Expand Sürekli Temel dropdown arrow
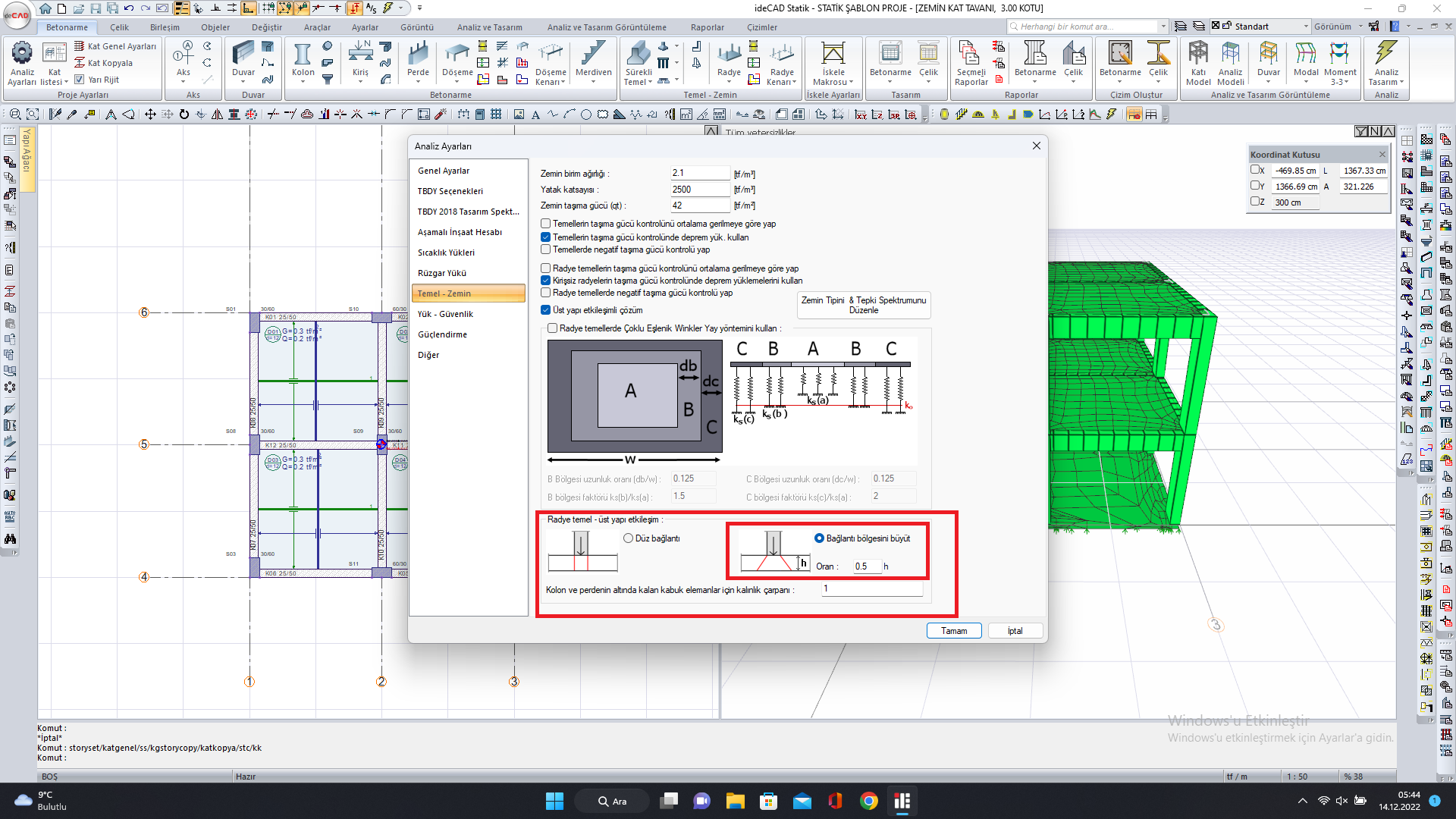1456x819 pixels. tap(651, 83)
